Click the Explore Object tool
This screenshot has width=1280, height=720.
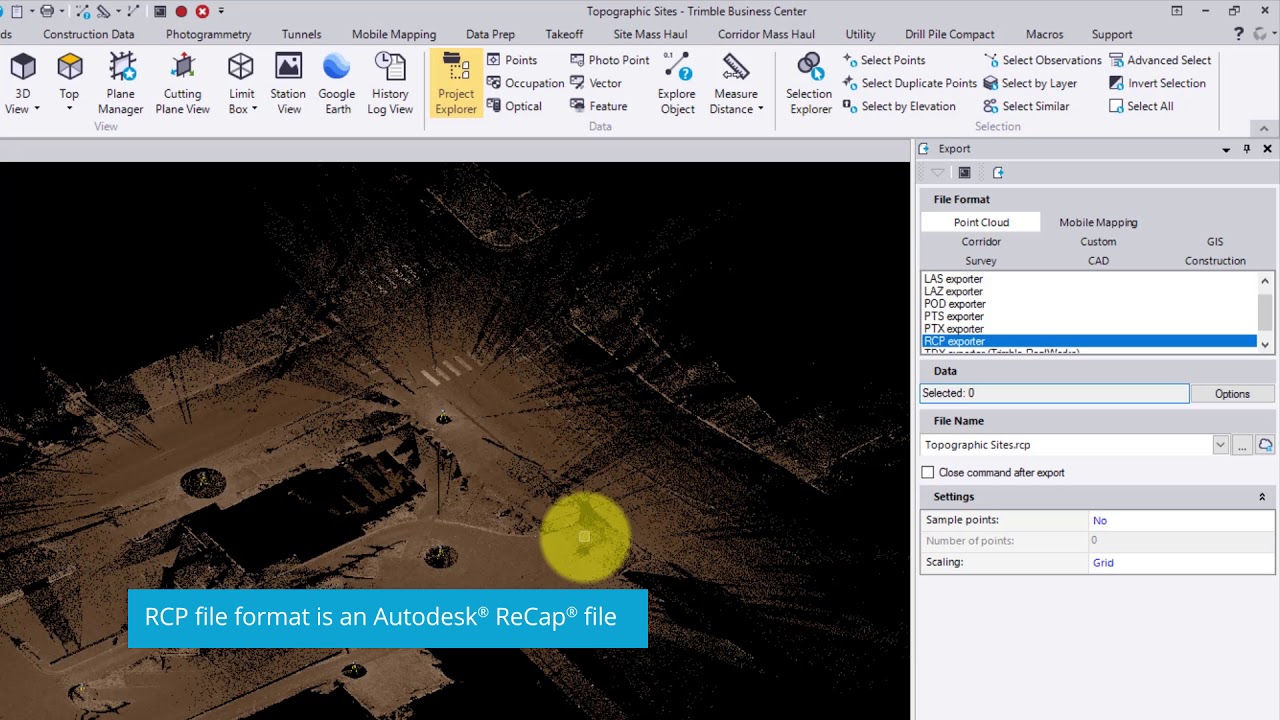pos(677,84)
